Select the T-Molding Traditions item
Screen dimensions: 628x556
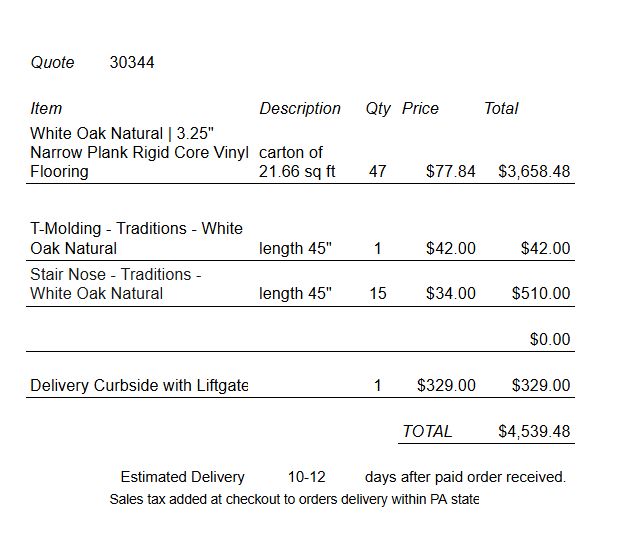[x=136, y=238]
